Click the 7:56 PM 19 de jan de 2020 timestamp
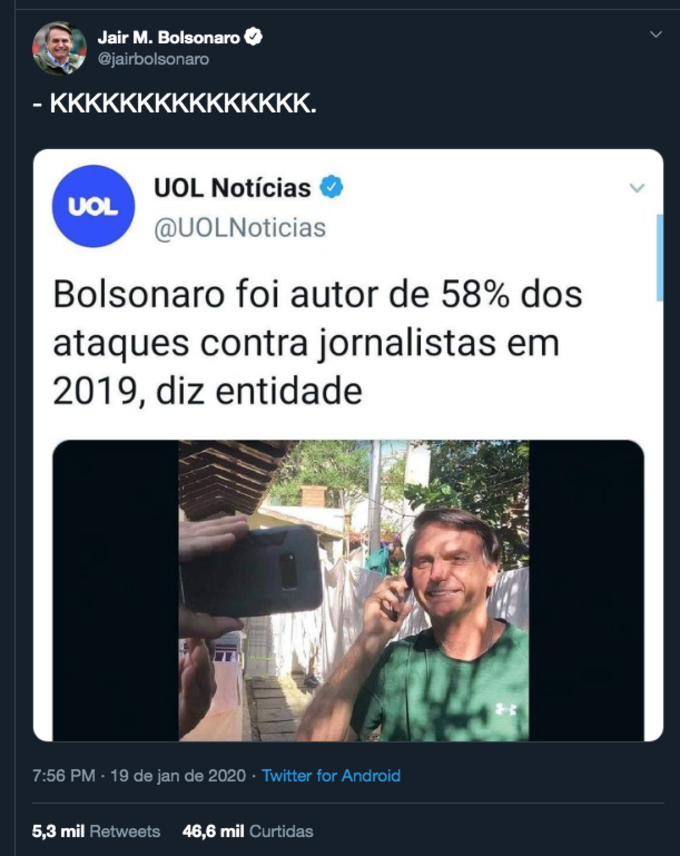 point(139,775)
